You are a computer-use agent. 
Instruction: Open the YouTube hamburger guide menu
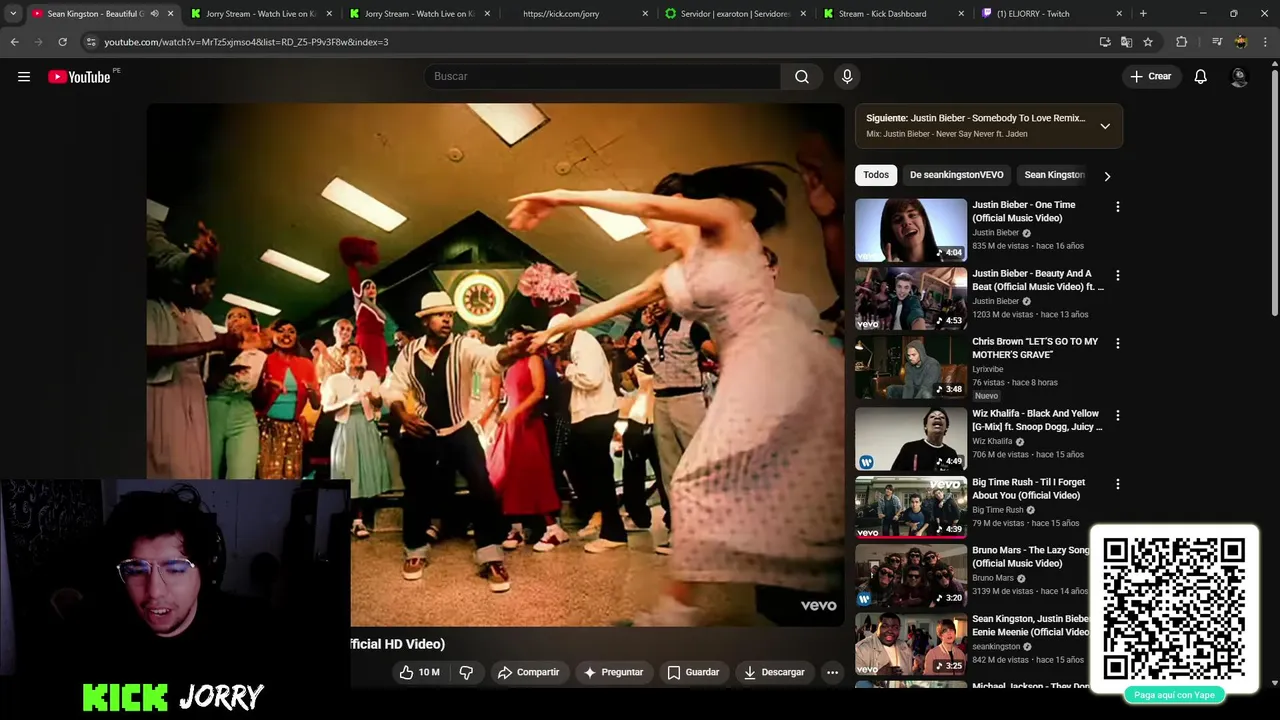tap(24, 76)
